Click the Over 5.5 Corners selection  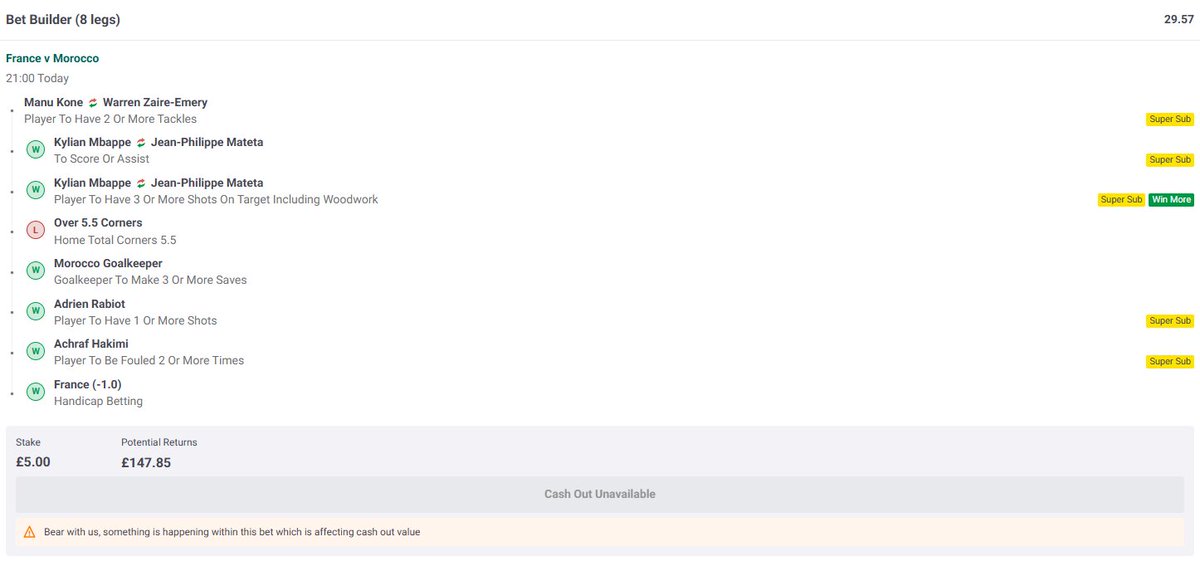tap(98, 223)
